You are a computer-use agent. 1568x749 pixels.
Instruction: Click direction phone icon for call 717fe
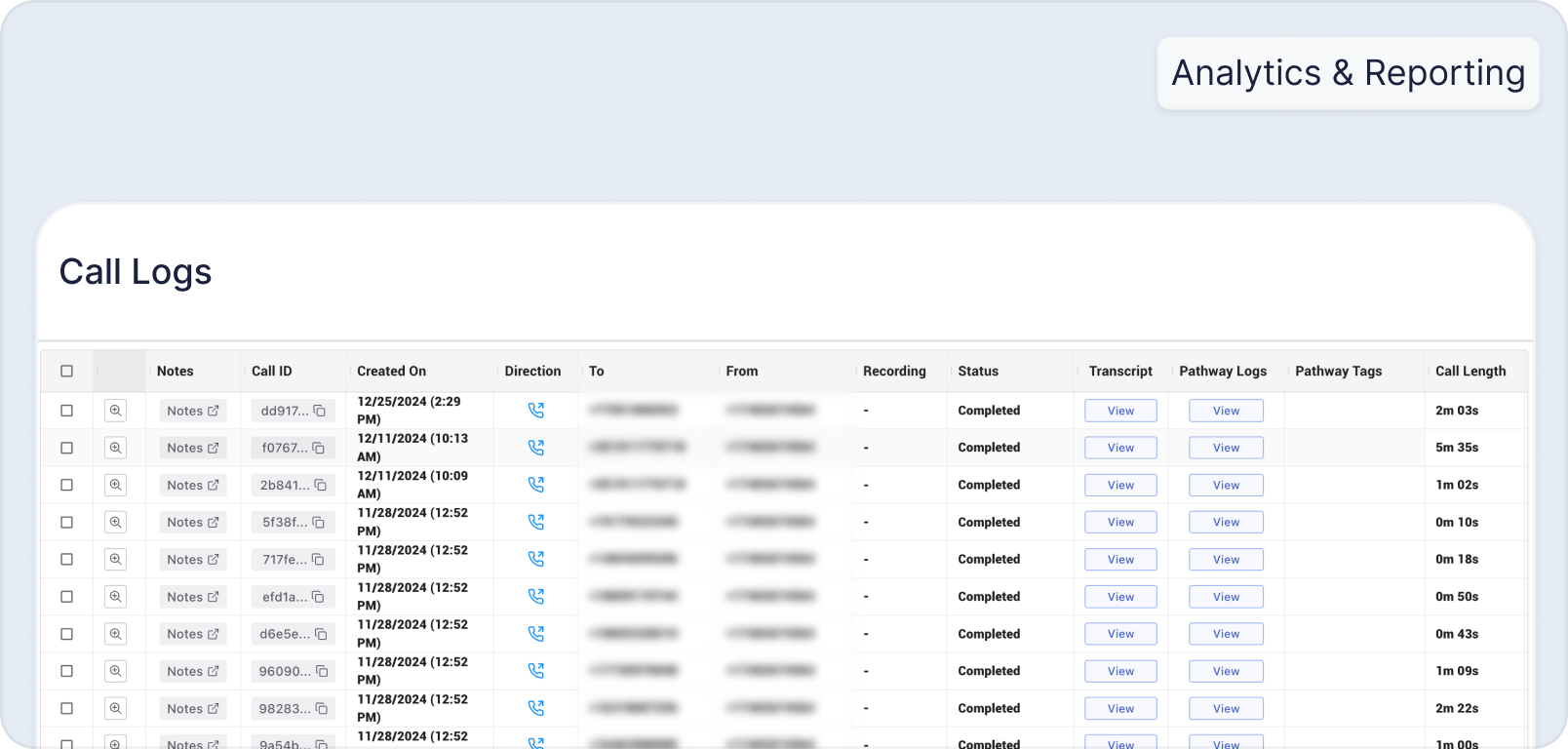coord(535,560)
